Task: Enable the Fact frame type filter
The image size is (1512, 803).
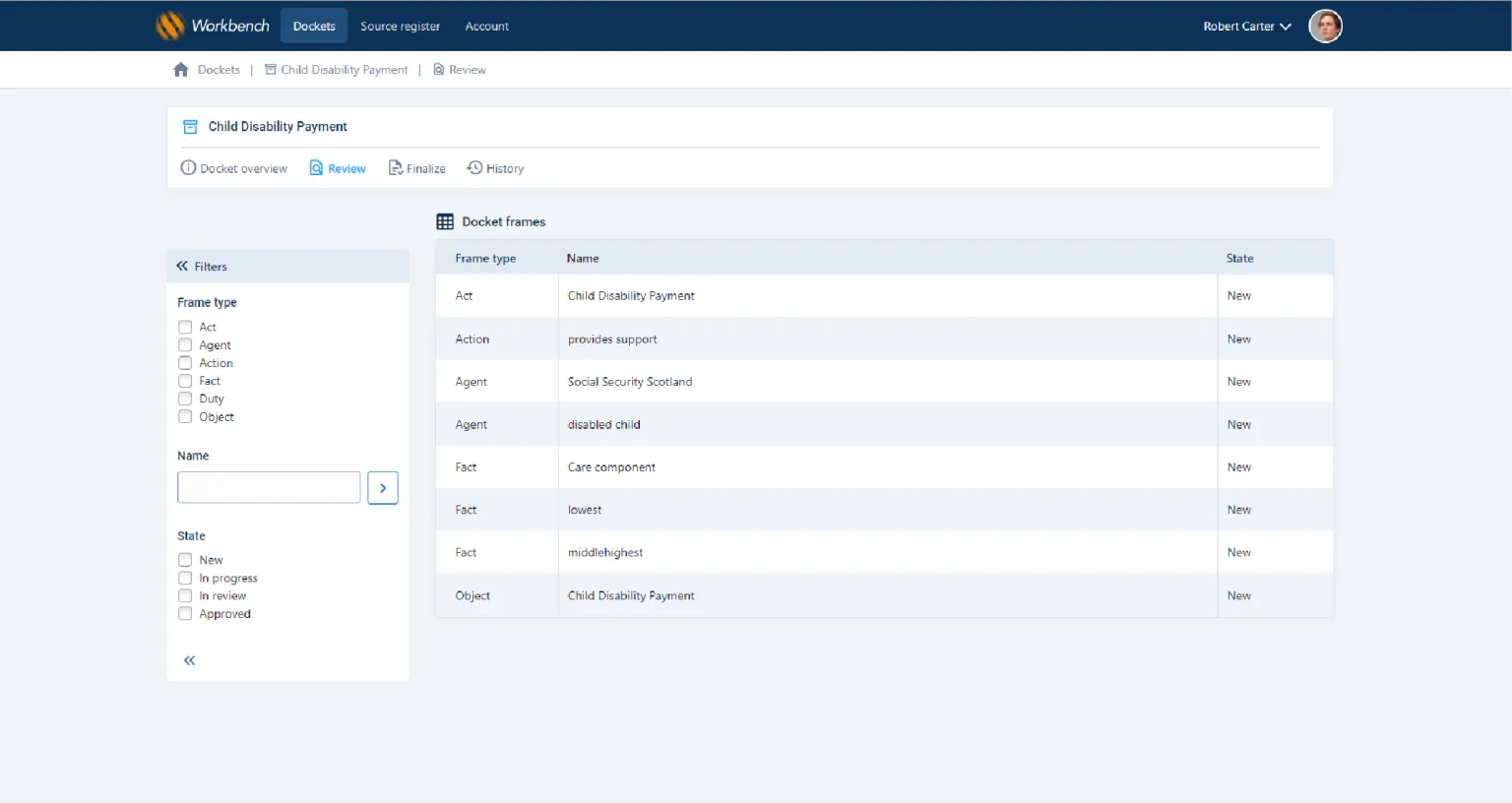Action: point(184,381)
